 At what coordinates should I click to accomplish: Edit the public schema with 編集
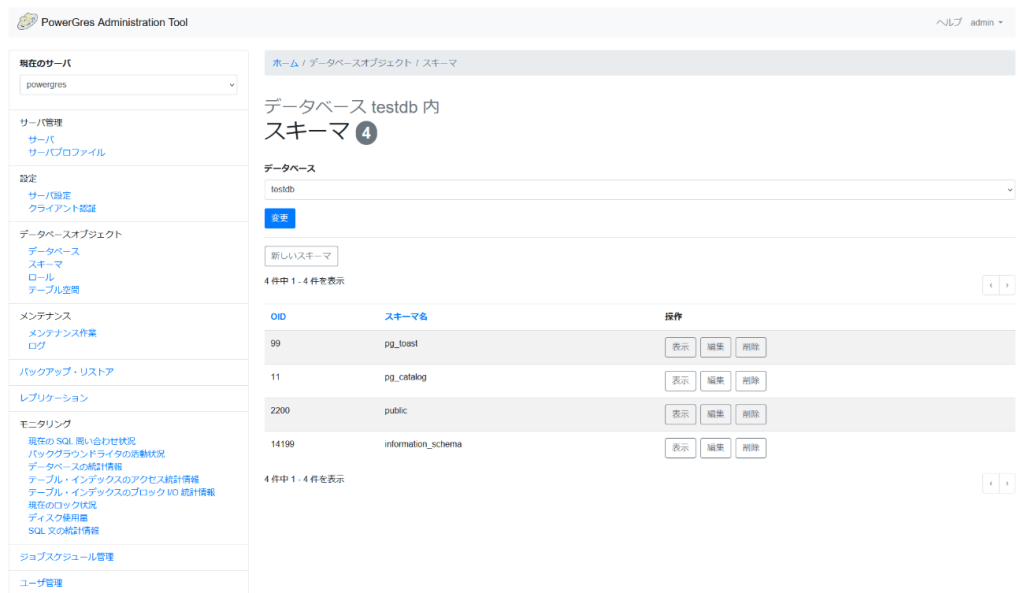[715, 414]
